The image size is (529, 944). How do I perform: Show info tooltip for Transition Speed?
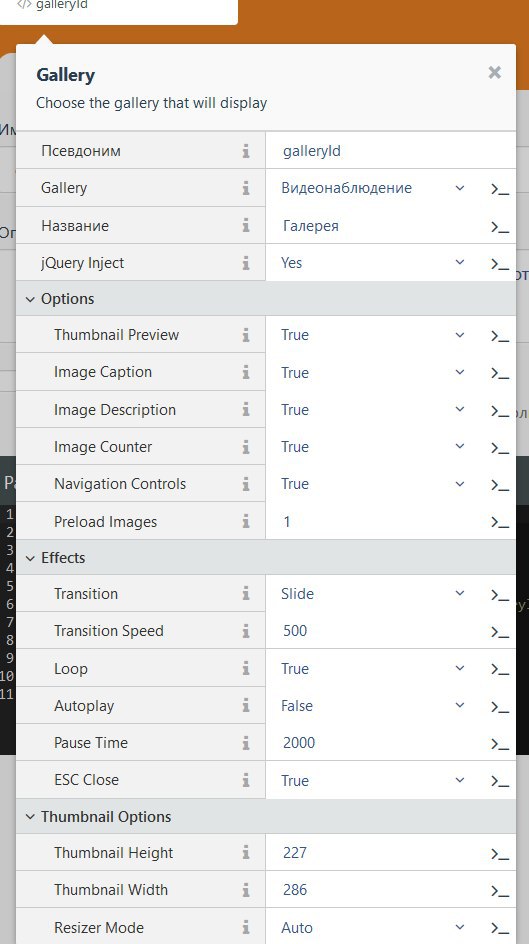(246, 632)
